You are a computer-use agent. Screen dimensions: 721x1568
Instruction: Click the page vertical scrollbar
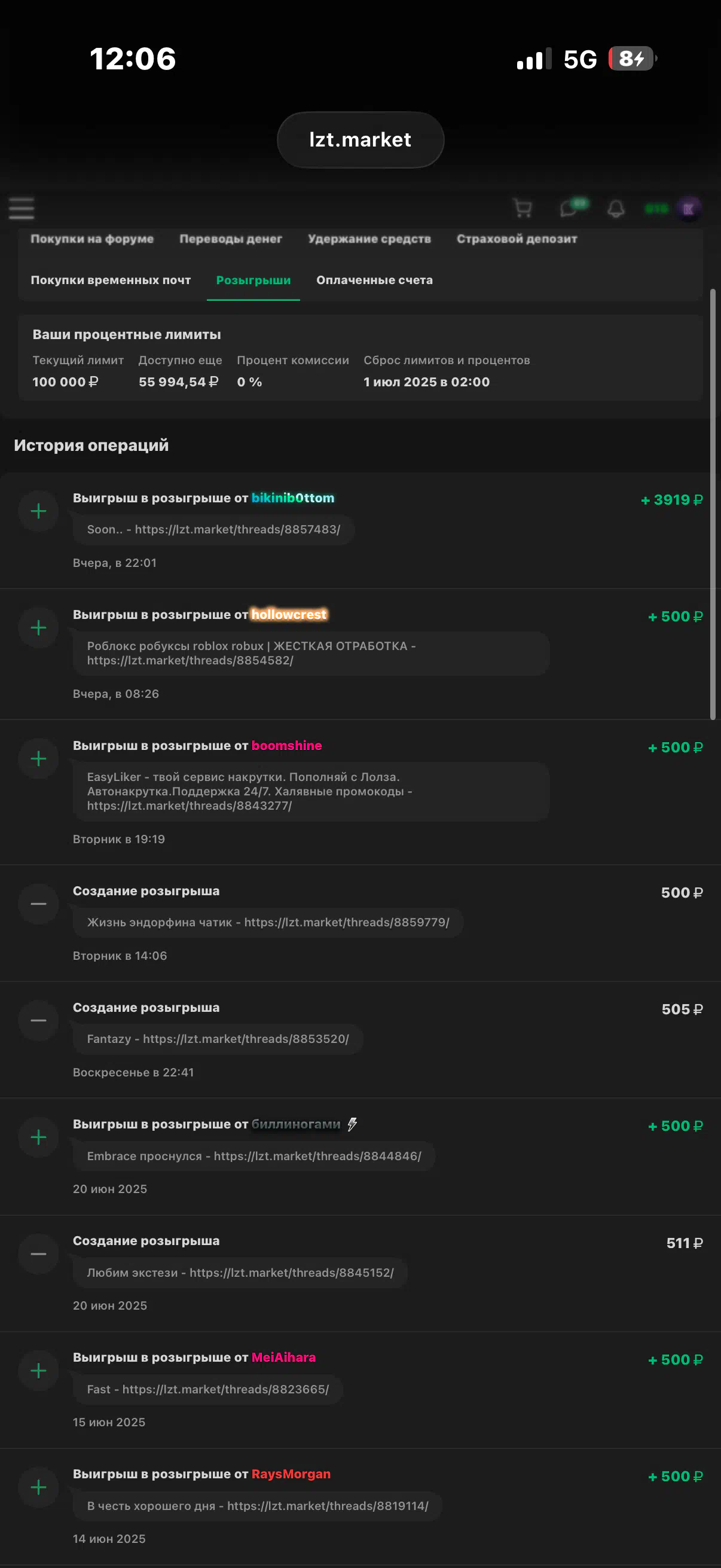[x=713, y=504]
